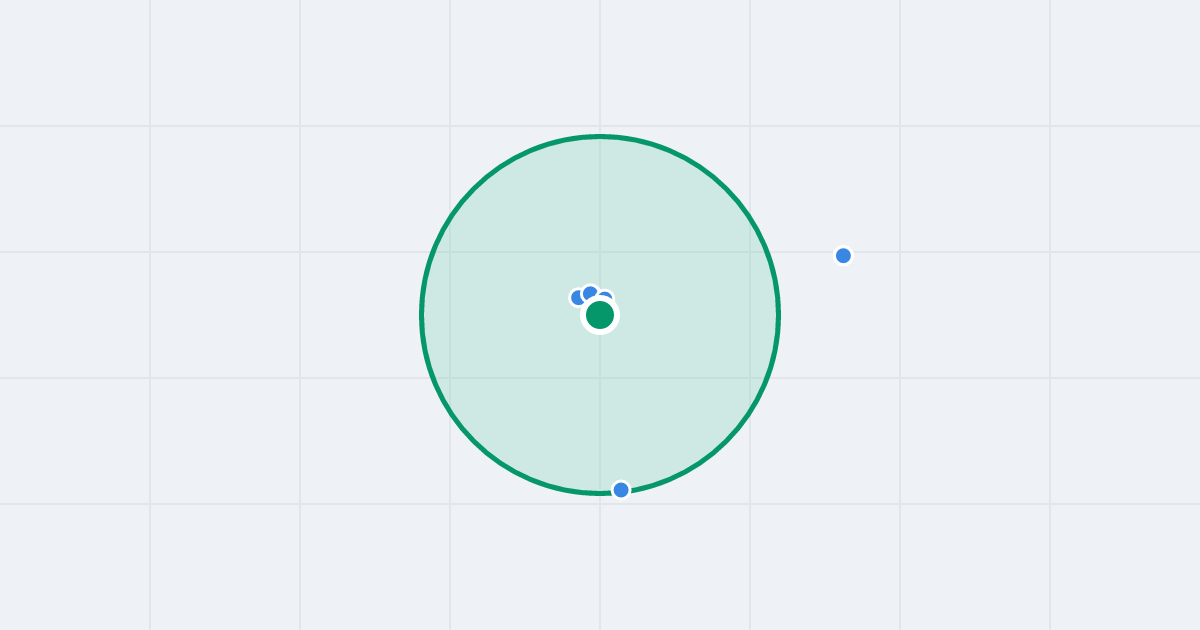This screenshot has width=1200, height=630.
Task: Click vertical gridline through circle above dot cluster
Action: 600,210
